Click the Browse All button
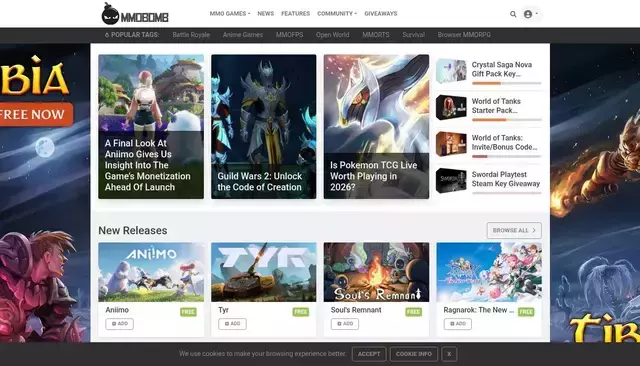This screenshot has height=366, width=640. click(x=514, y=231)
